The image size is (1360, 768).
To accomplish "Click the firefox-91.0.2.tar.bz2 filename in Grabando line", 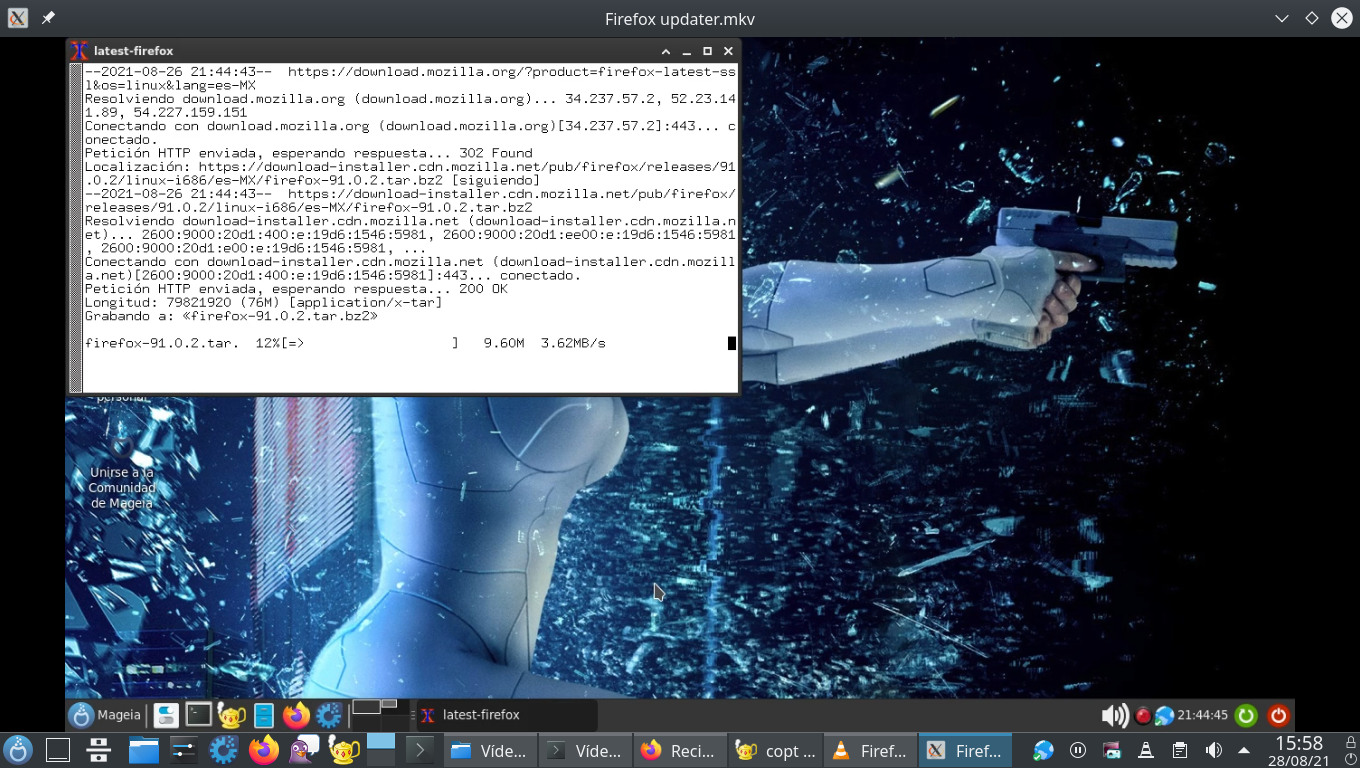I will (x=280, y=316).
